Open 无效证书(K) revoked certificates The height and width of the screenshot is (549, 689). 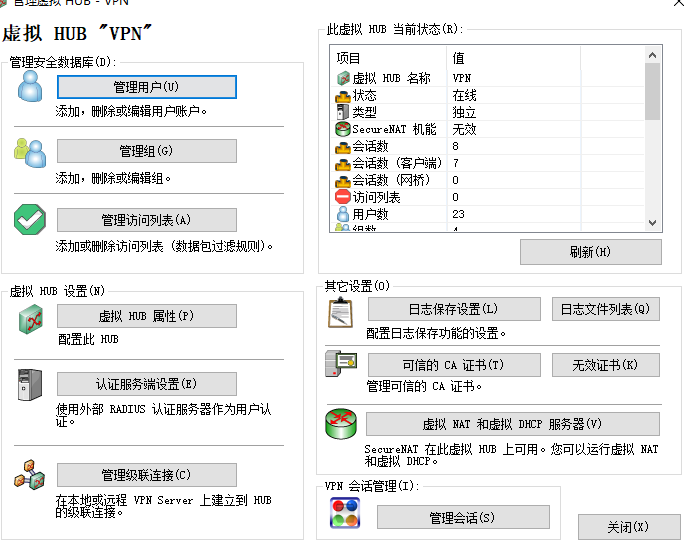coord(606,365)
